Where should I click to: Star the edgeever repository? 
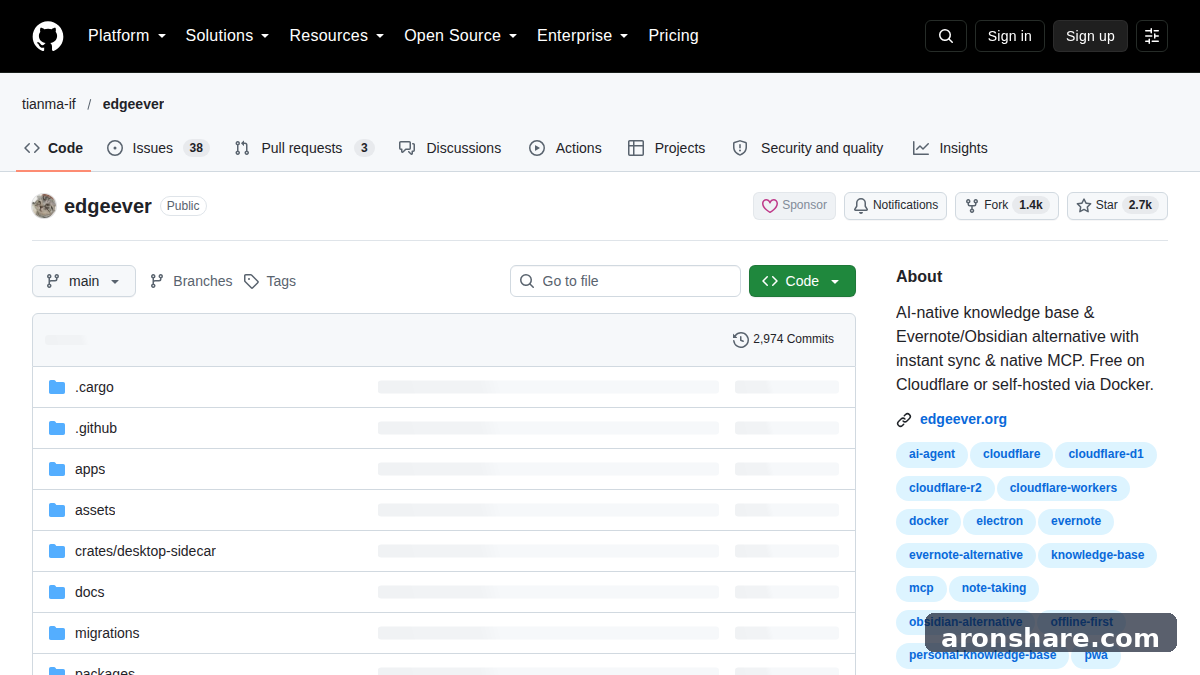click(x=1117, y=206)
